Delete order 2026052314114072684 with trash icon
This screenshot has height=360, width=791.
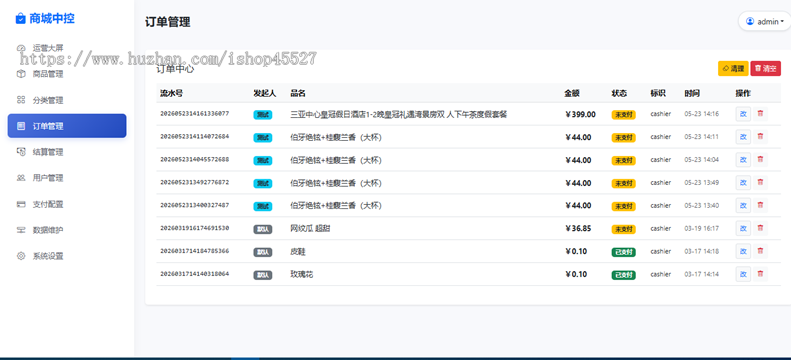(x=760, y=137)
